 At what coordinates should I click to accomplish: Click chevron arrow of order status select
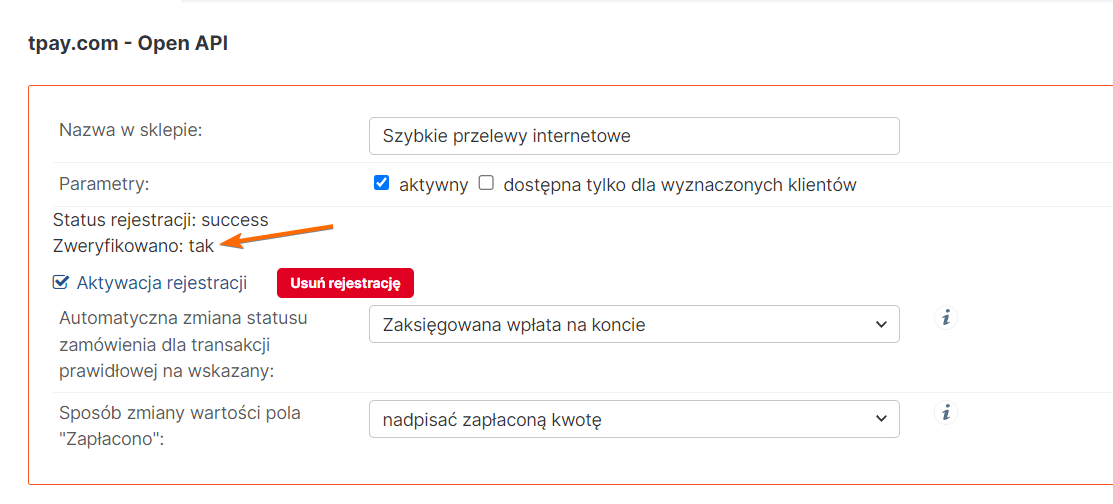(881, 324)
